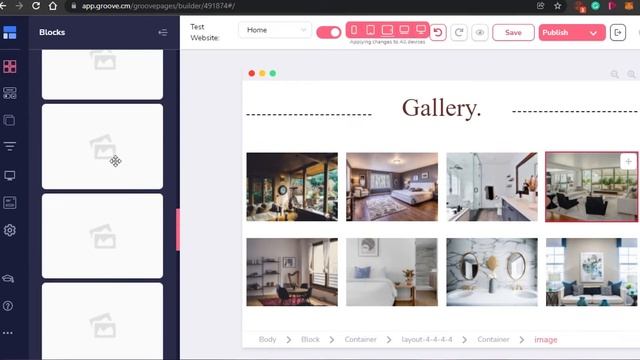Select the bedroom with rug image

click(x=392, y=187)
